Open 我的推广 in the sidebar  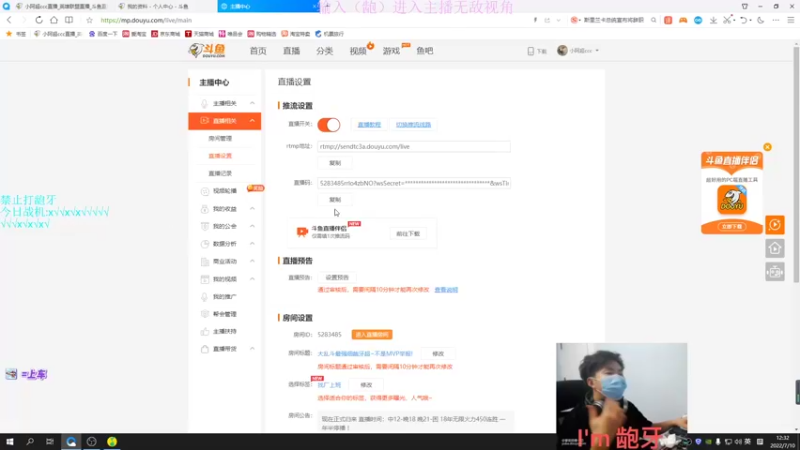tap(224, 296)
